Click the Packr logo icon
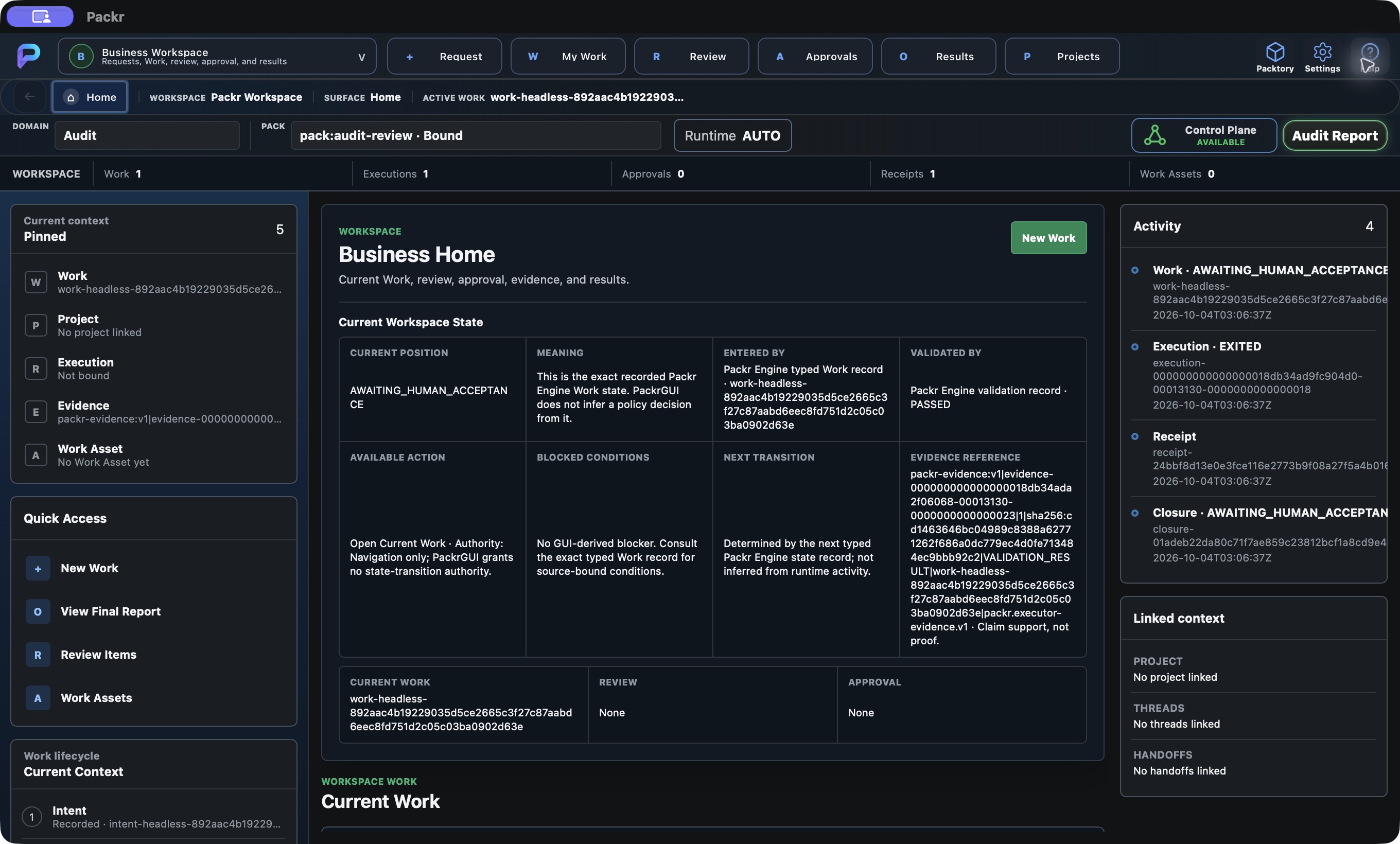Screen dimensions: 1400x844 (28, 56)
